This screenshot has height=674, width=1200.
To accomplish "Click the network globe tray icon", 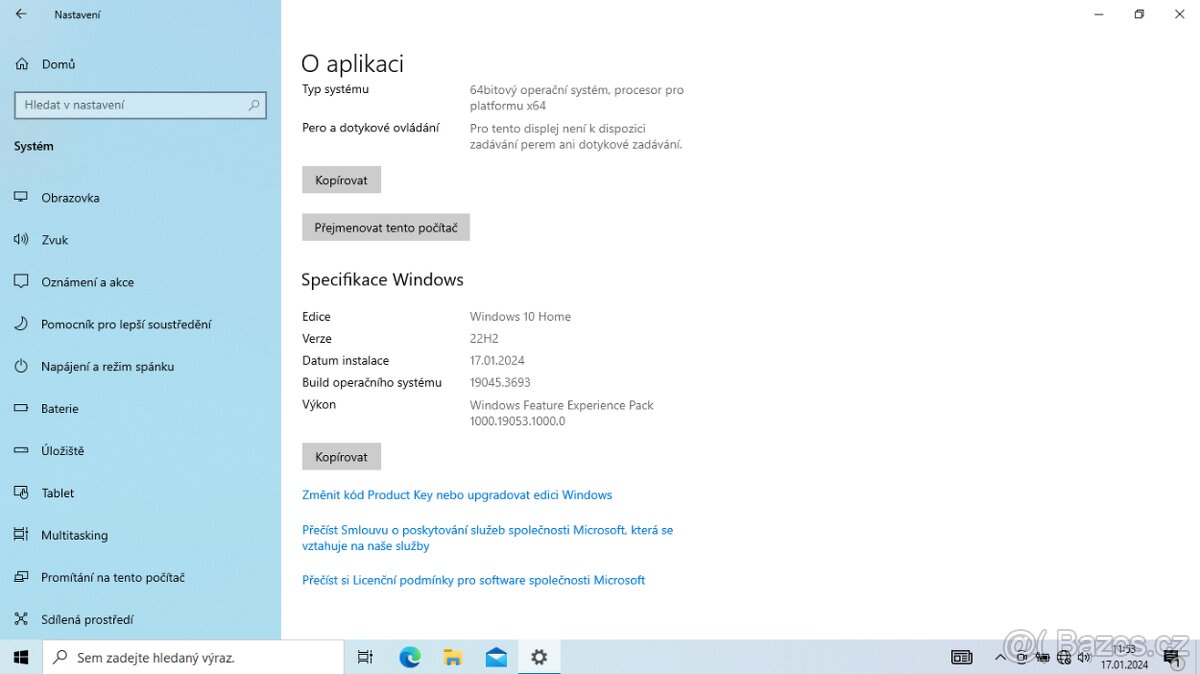I will (1064, 658).
